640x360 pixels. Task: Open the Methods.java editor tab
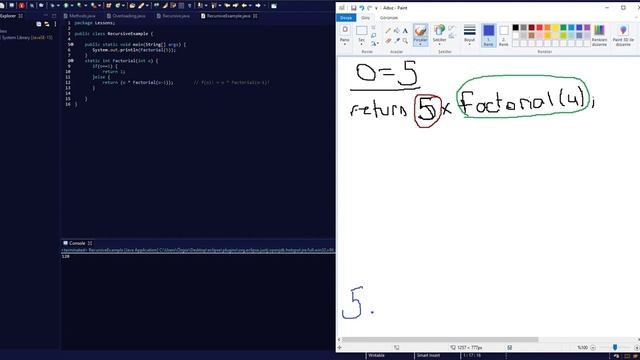point(80,16)
